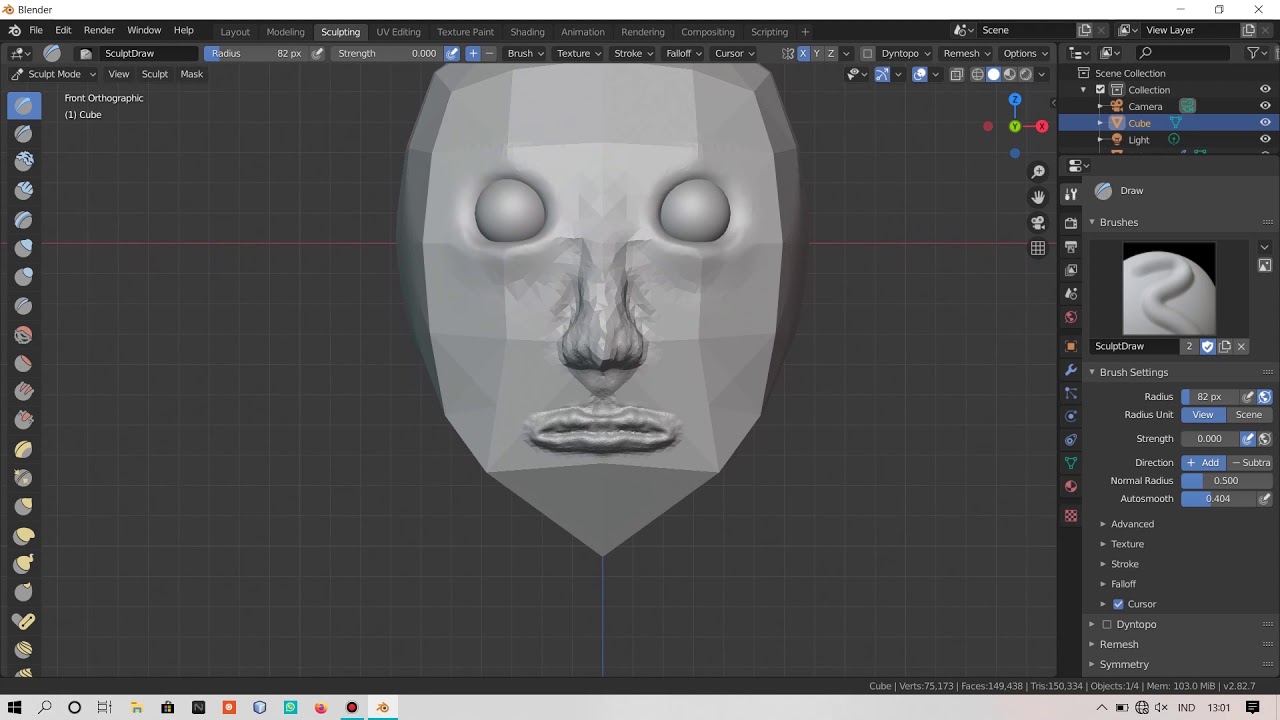Switch to perspective/orthographic grid gizmo
This screenshot has height=720, width=1280.
point(1038,248)
